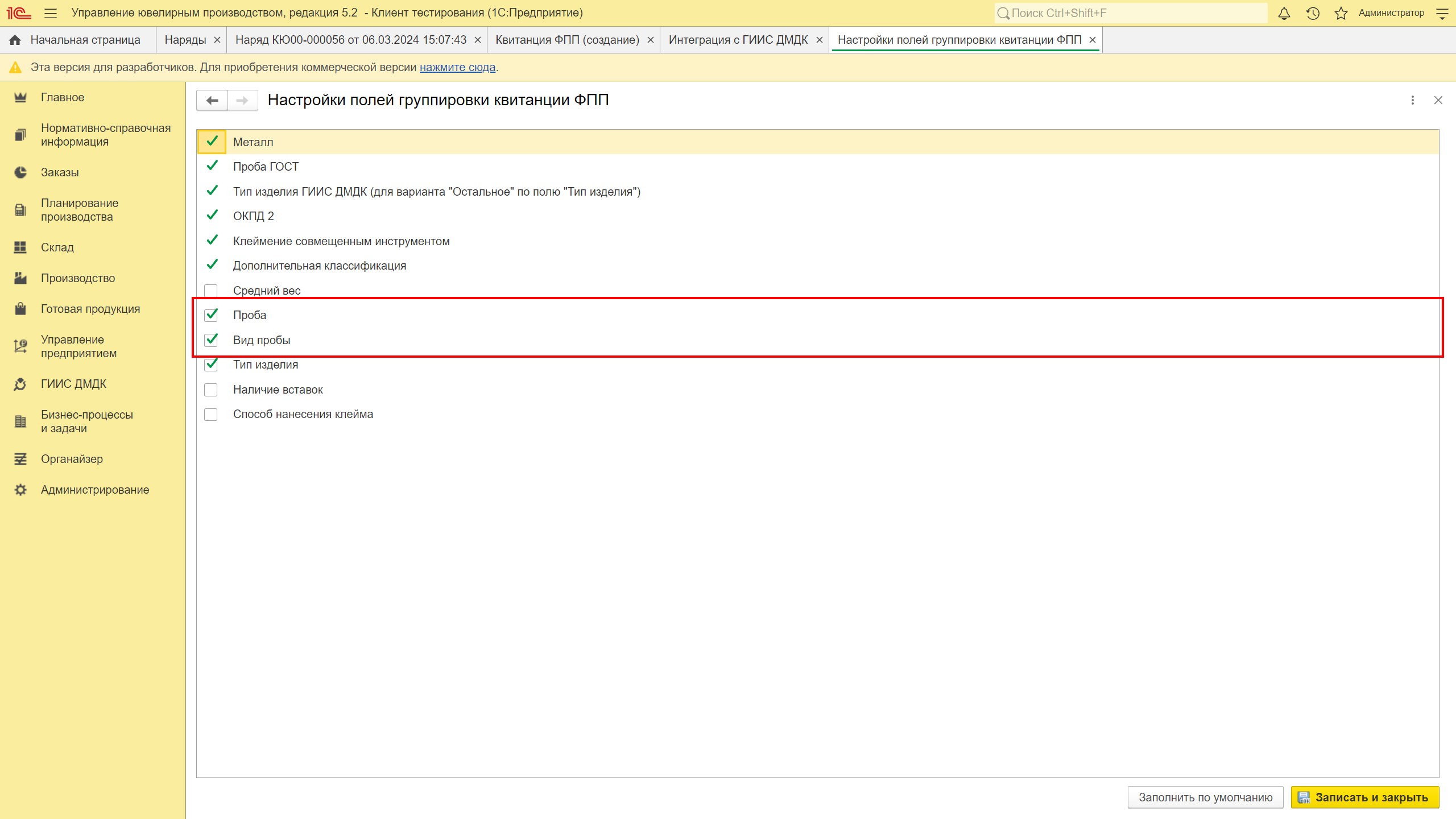Toggle Тип изделия ГИИС ДМДК checkmark

(x=212, y=191)
